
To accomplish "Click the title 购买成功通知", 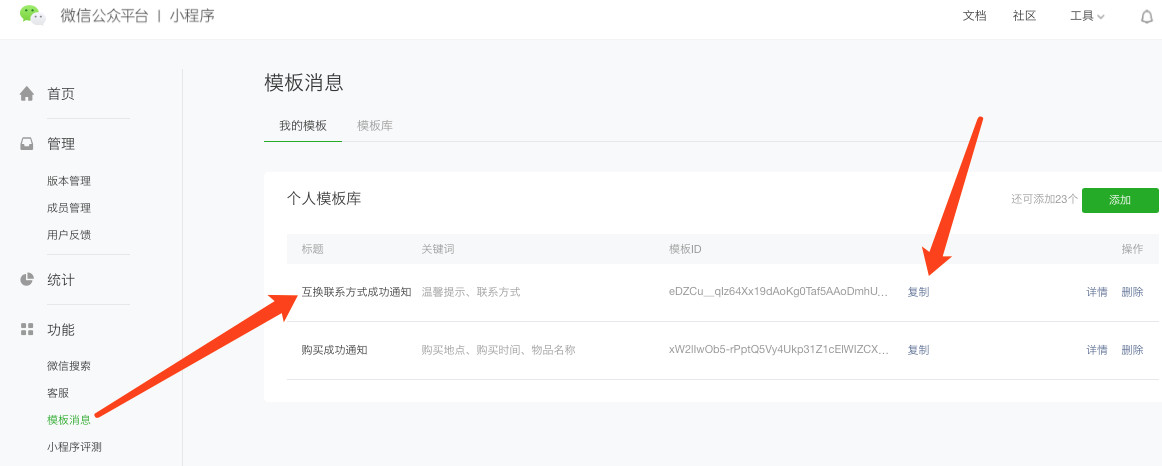I will pyautogui.click(x=334, y=350).
